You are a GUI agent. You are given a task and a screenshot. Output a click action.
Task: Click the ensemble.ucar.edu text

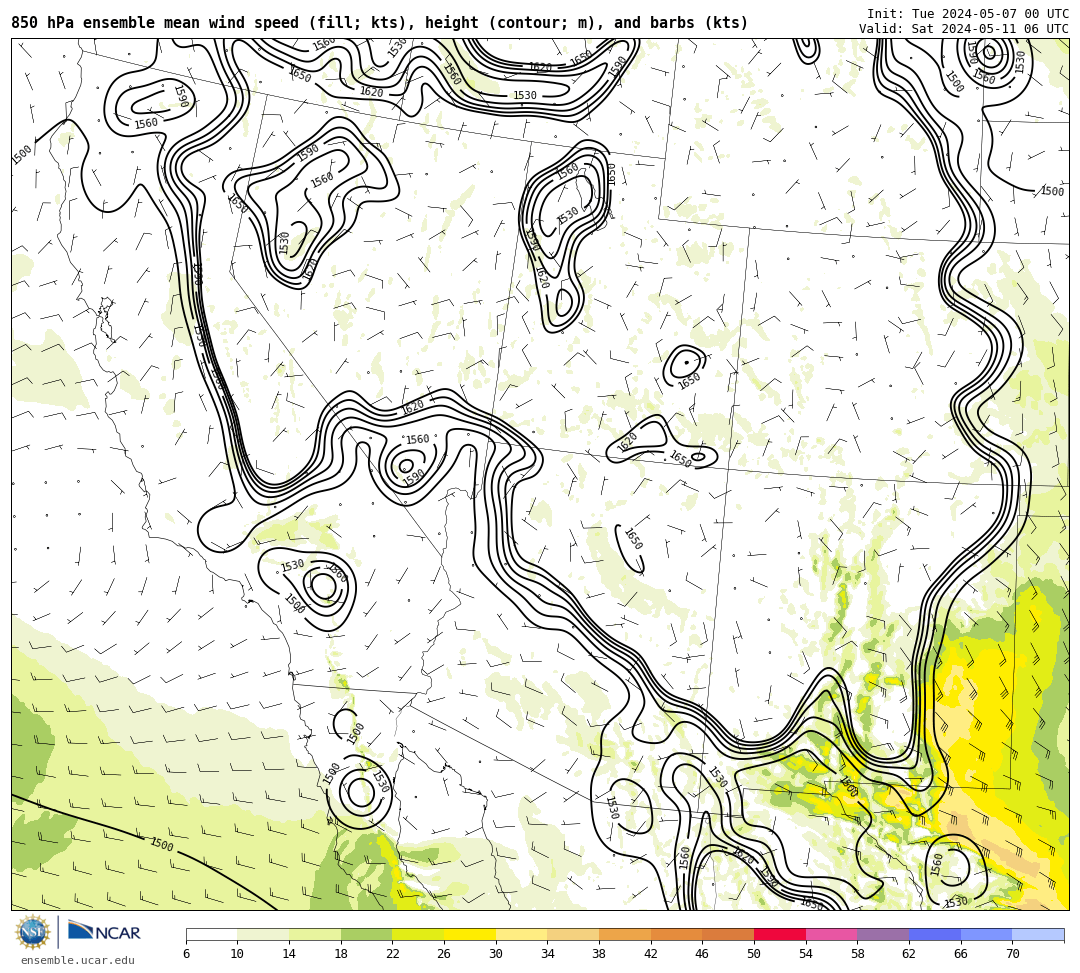(77, 960)
